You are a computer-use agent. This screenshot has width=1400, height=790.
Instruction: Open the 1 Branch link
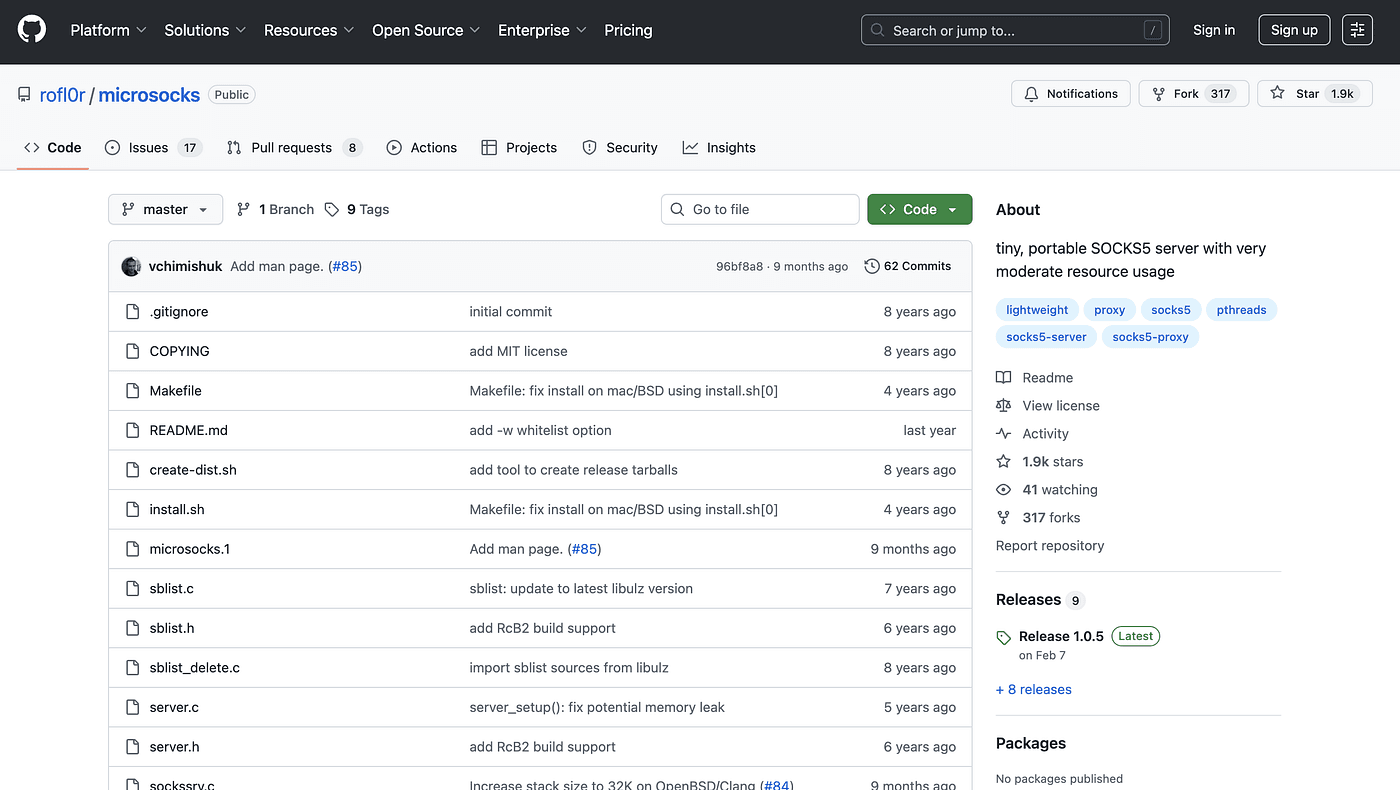(x=276, y=210)
